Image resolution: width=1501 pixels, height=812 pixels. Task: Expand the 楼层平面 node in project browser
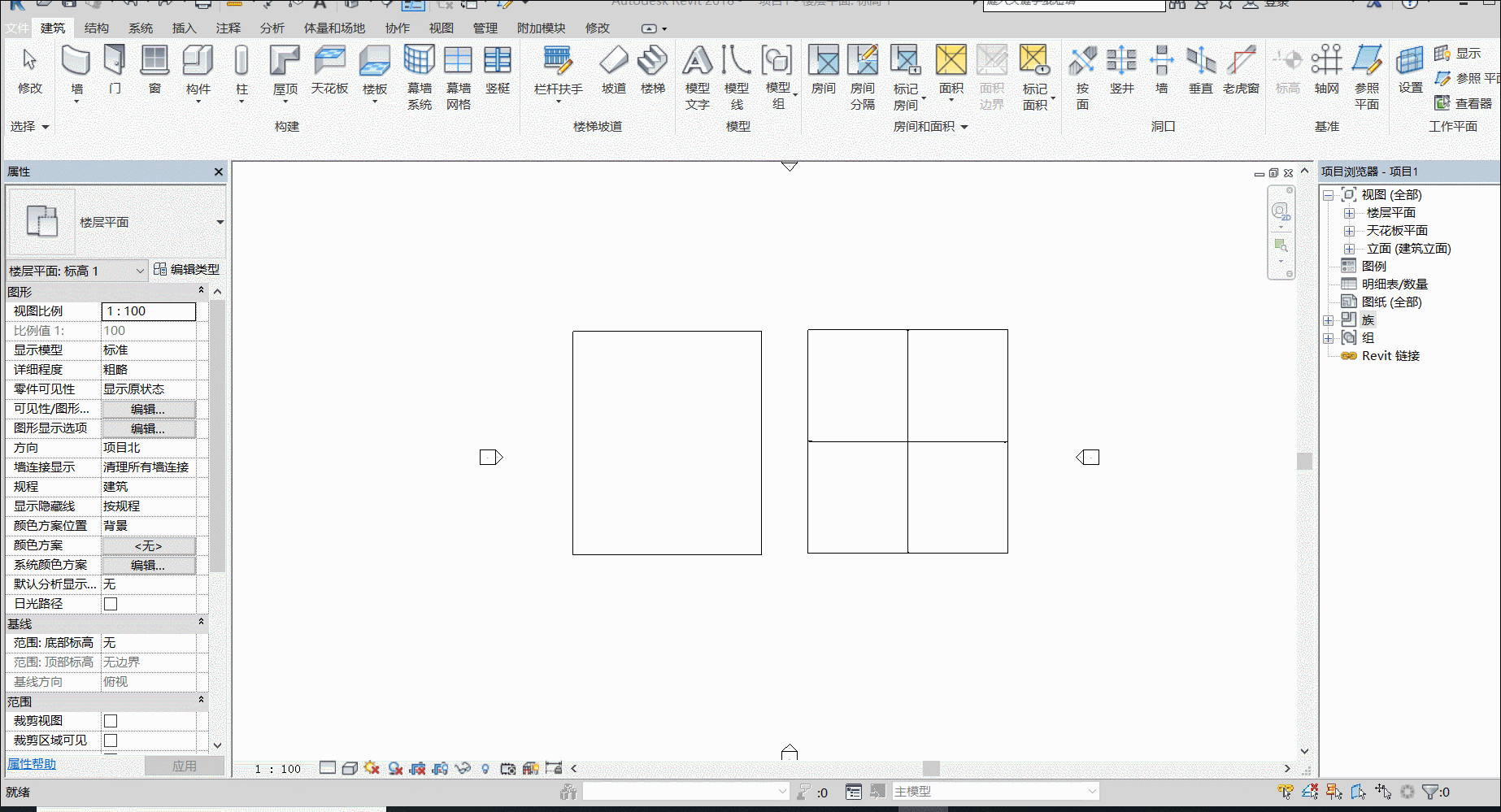point(1349,213)
